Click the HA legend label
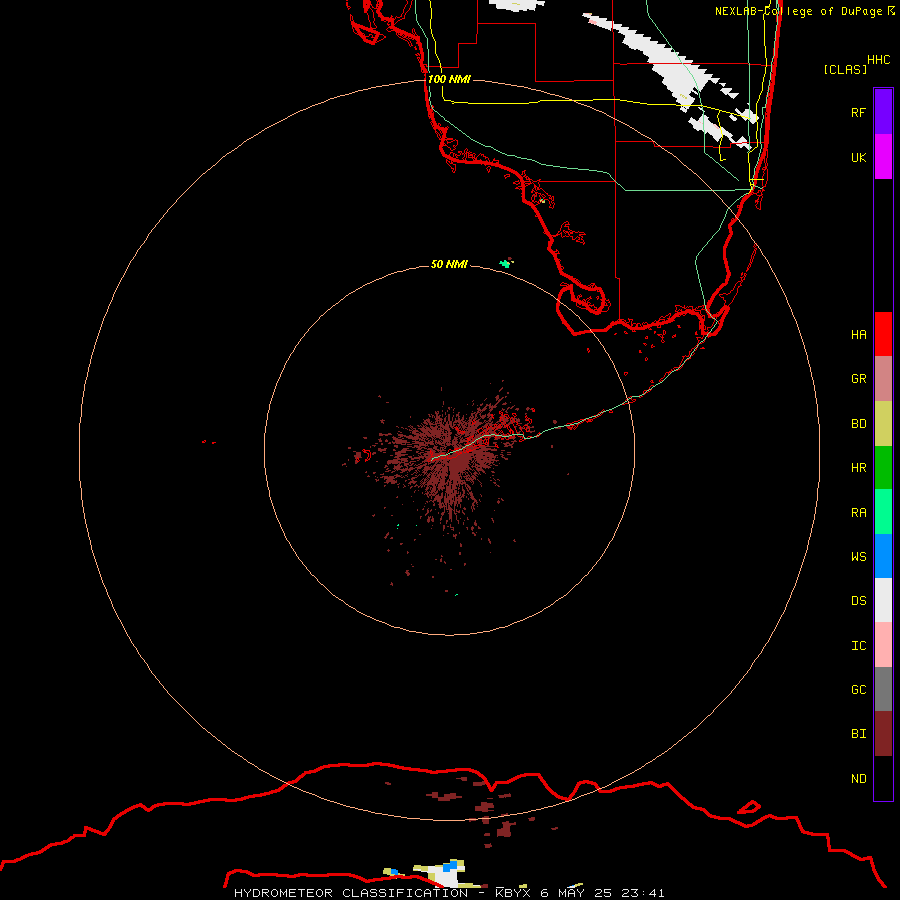The image size is (900, 900). click(858, 334)
